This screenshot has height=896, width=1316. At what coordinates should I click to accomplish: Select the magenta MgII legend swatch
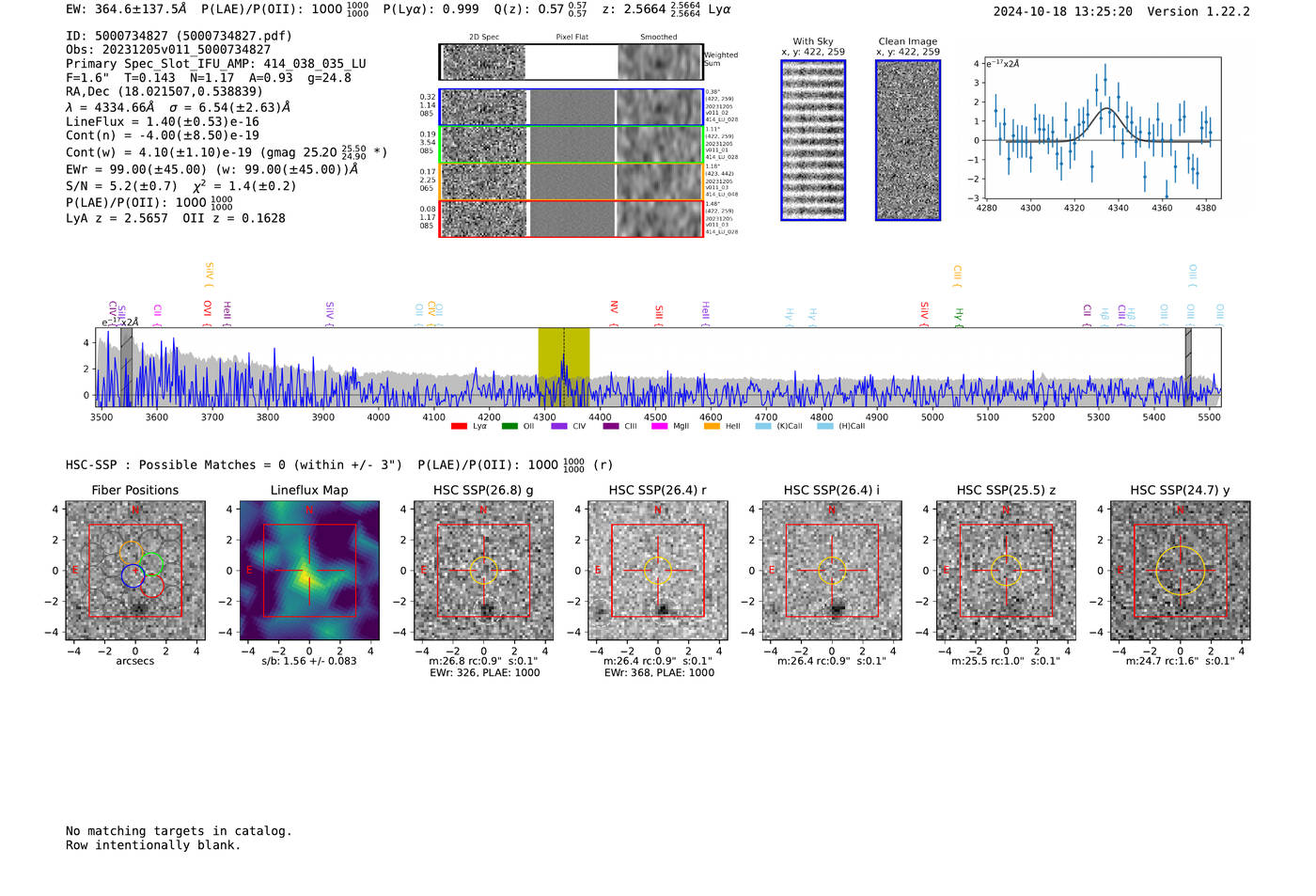(658, 427)
